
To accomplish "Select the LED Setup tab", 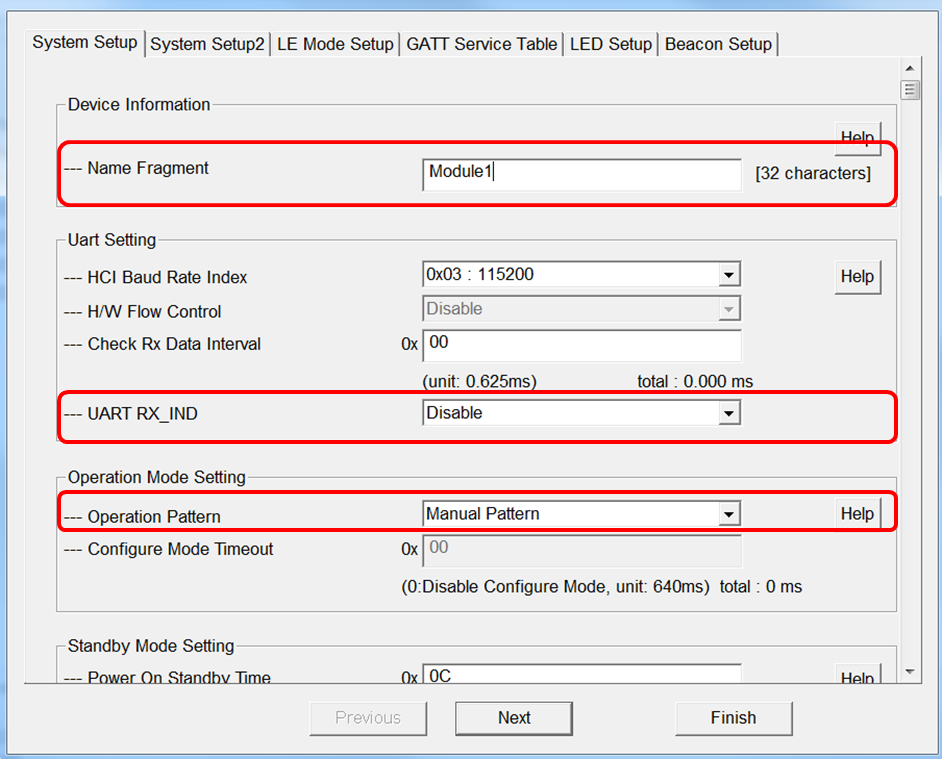I will tap(610, 44).
